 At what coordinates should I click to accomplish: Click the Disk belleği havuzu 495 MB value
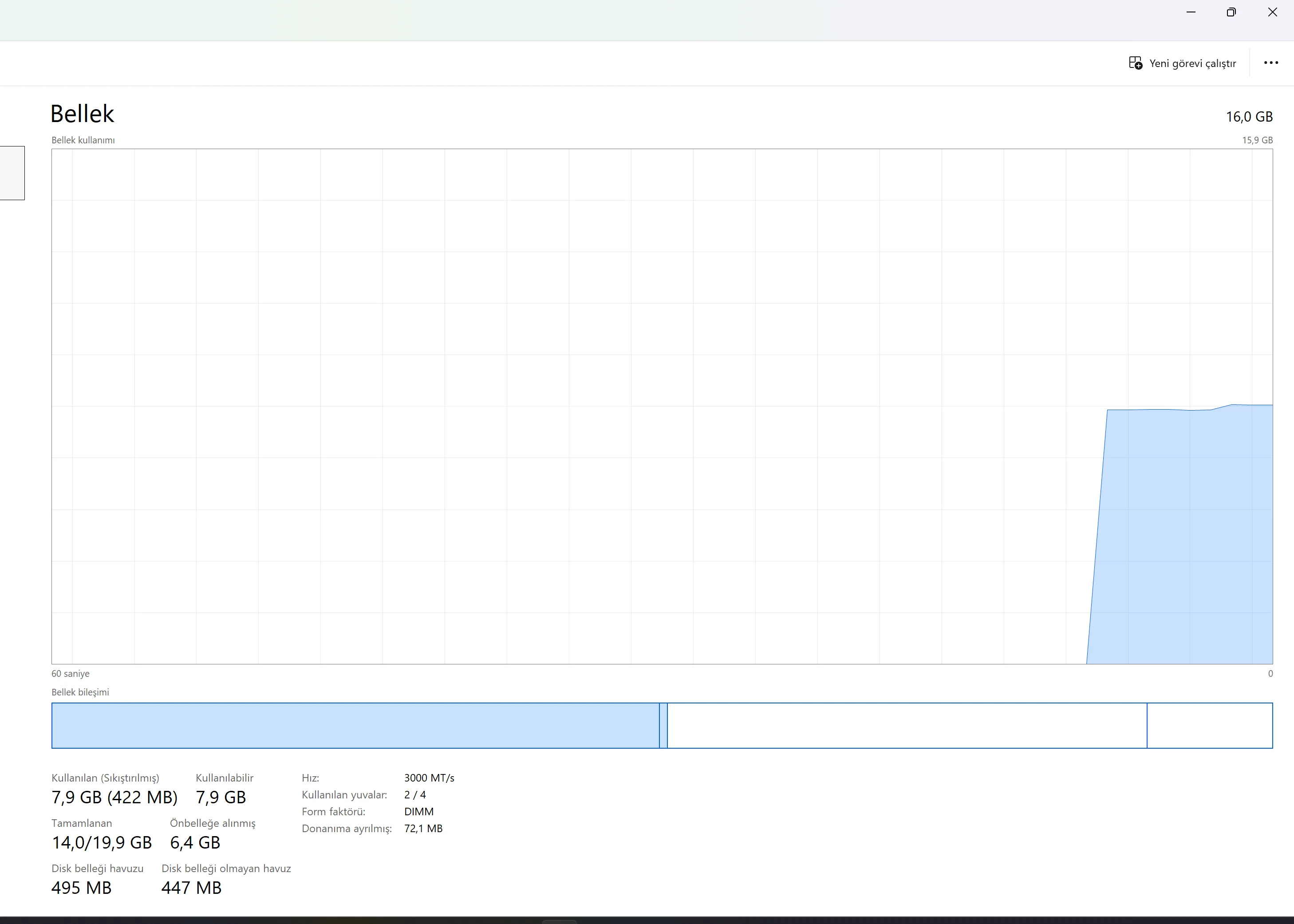[x=81, y=888]
